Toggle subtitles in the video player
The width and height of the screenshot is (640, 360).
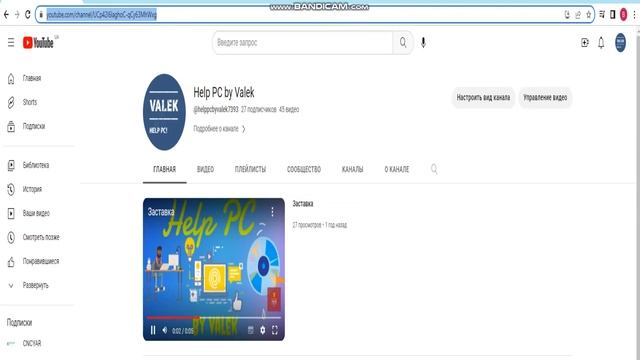click(x=251, y=330)
